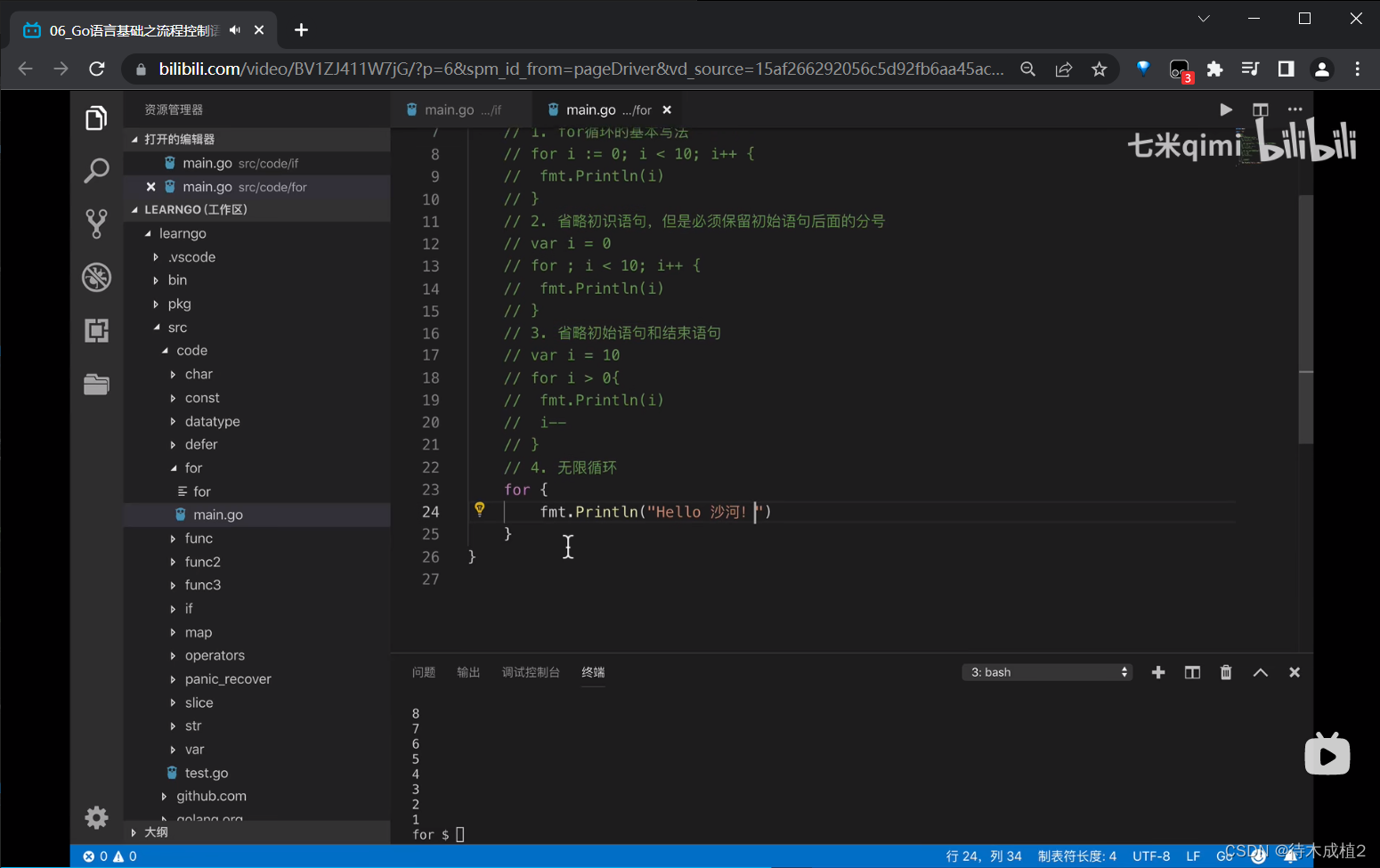The height and width of the screenshot is (868, 1380).
Task: Open the Explorer icon in activity bar
Action: click(96, 118)
